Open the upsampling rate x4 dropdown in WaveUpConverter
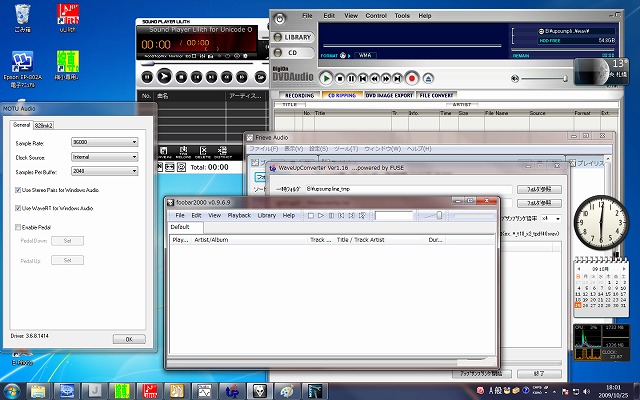Viewport: 640px width, 400px height. tap(551, 219)
